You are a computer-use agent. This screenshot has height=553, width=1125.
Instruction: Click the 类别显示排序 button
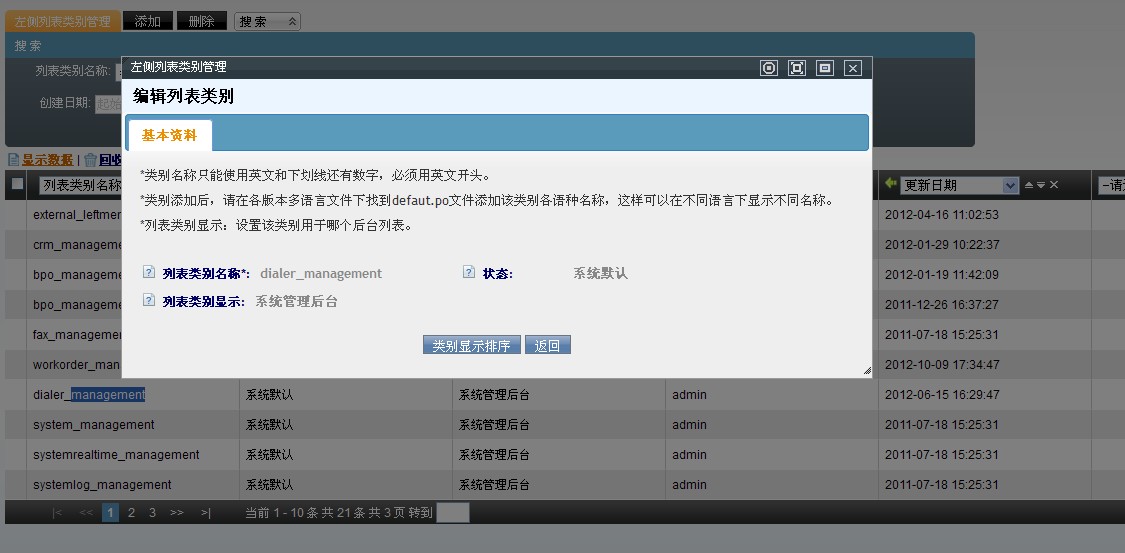pyautogui.click(x=471, y=346)
